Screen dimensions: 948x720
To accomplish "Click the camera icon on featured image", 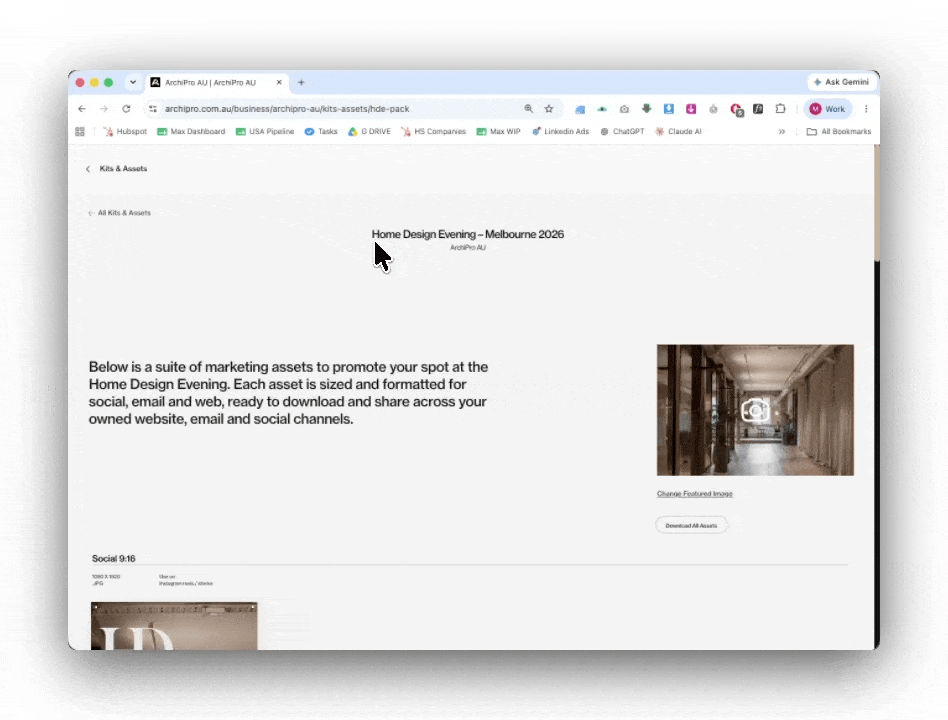I will pyautogui.click(x=755, y=410).
